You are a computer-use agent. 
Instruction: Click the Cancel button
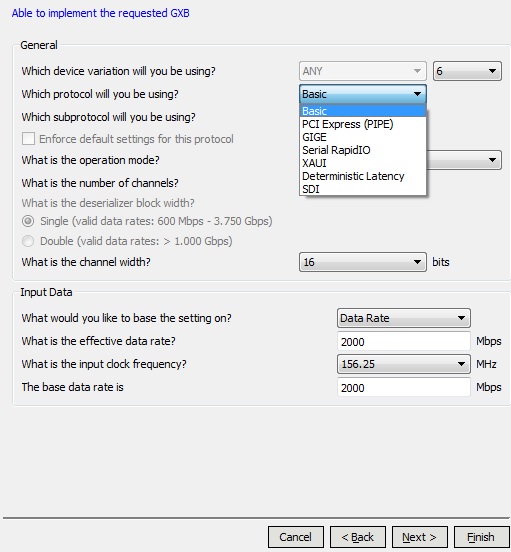(296, 537)
